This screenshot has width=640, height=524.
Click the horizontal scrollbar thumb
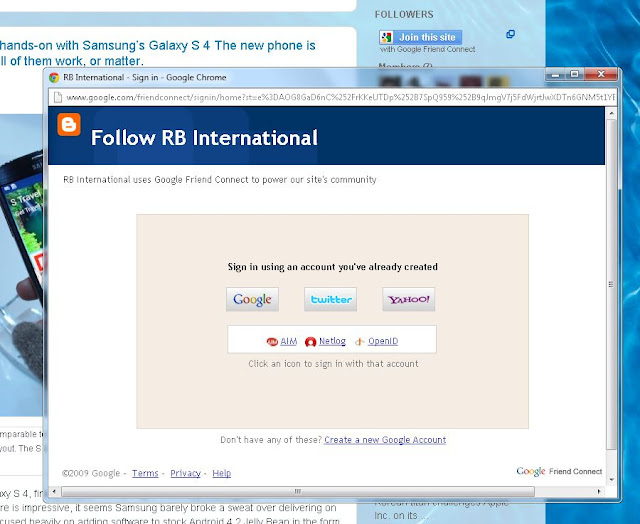(x=298, y=491)
